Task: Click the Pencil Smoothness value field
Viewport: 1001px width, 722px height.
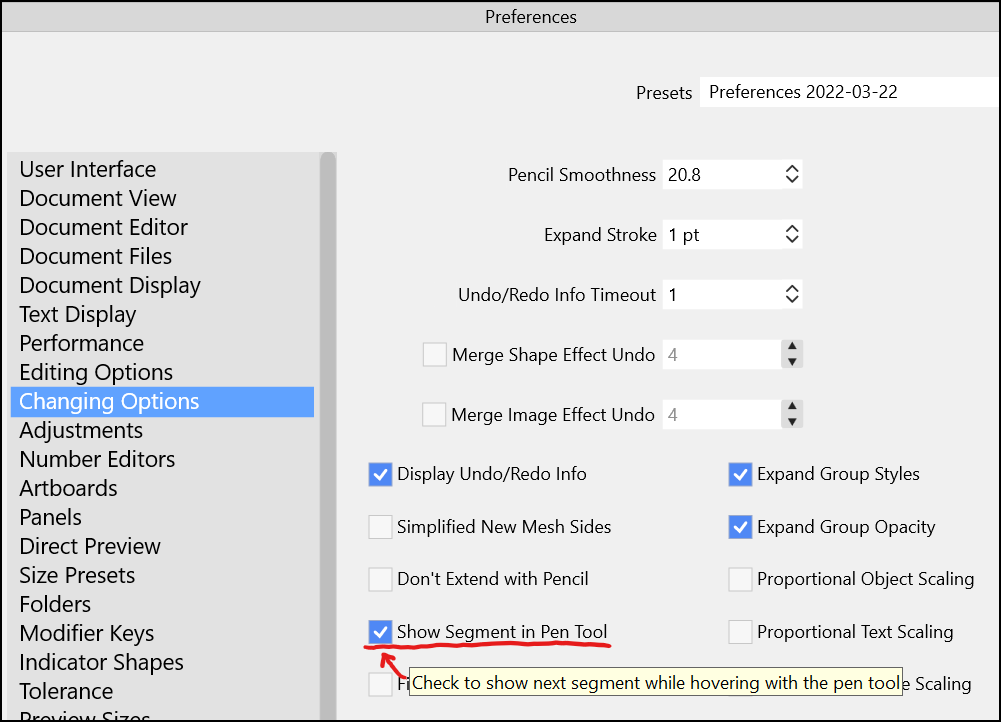Action: (x=720, y=175)
